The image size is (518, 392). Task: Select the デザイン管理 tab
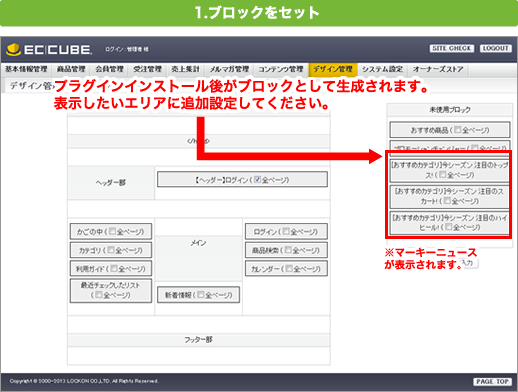coord(333,69)
